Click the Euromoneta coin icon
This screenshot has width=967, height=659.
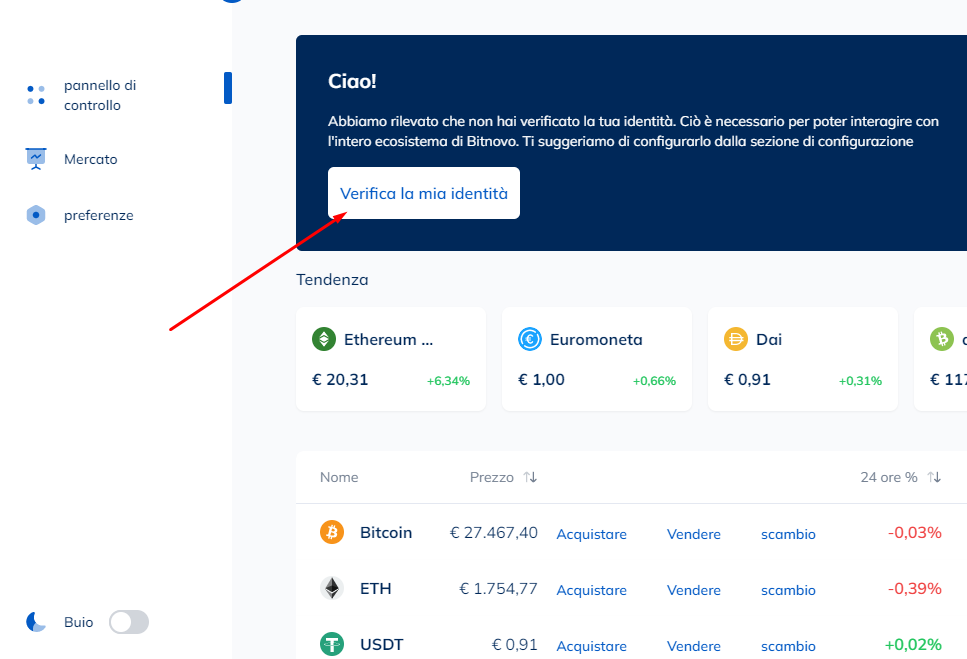(530, 339)
